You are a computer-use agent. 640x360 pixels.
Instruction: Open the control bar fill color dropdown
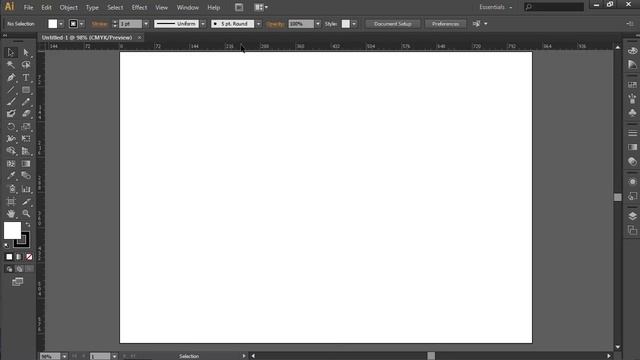click(61, 24)
